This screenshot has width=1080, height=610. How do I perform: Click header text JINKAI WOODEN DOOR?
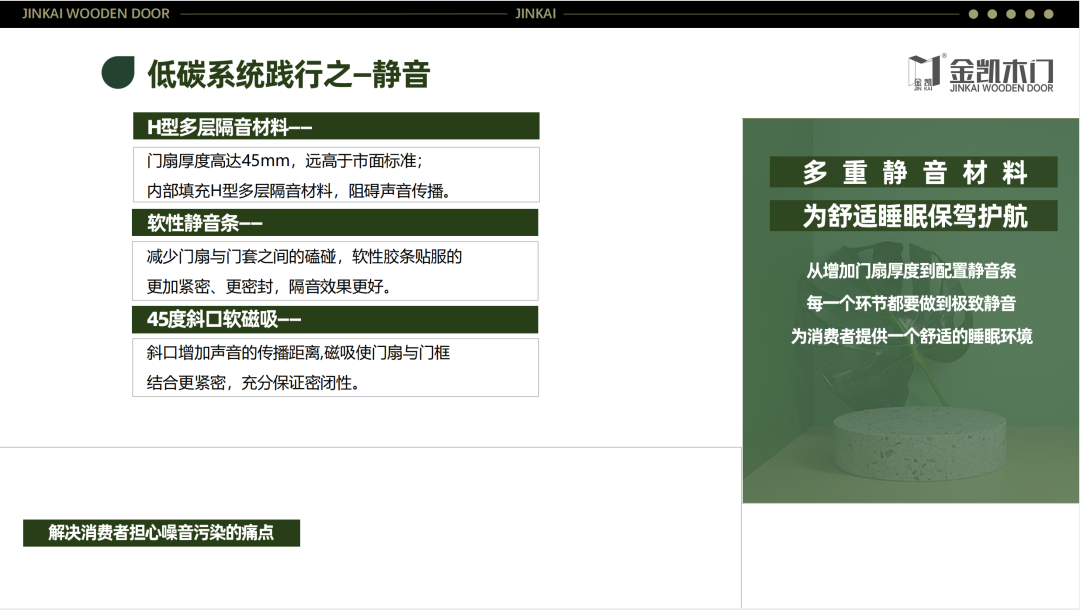(96, 14)
